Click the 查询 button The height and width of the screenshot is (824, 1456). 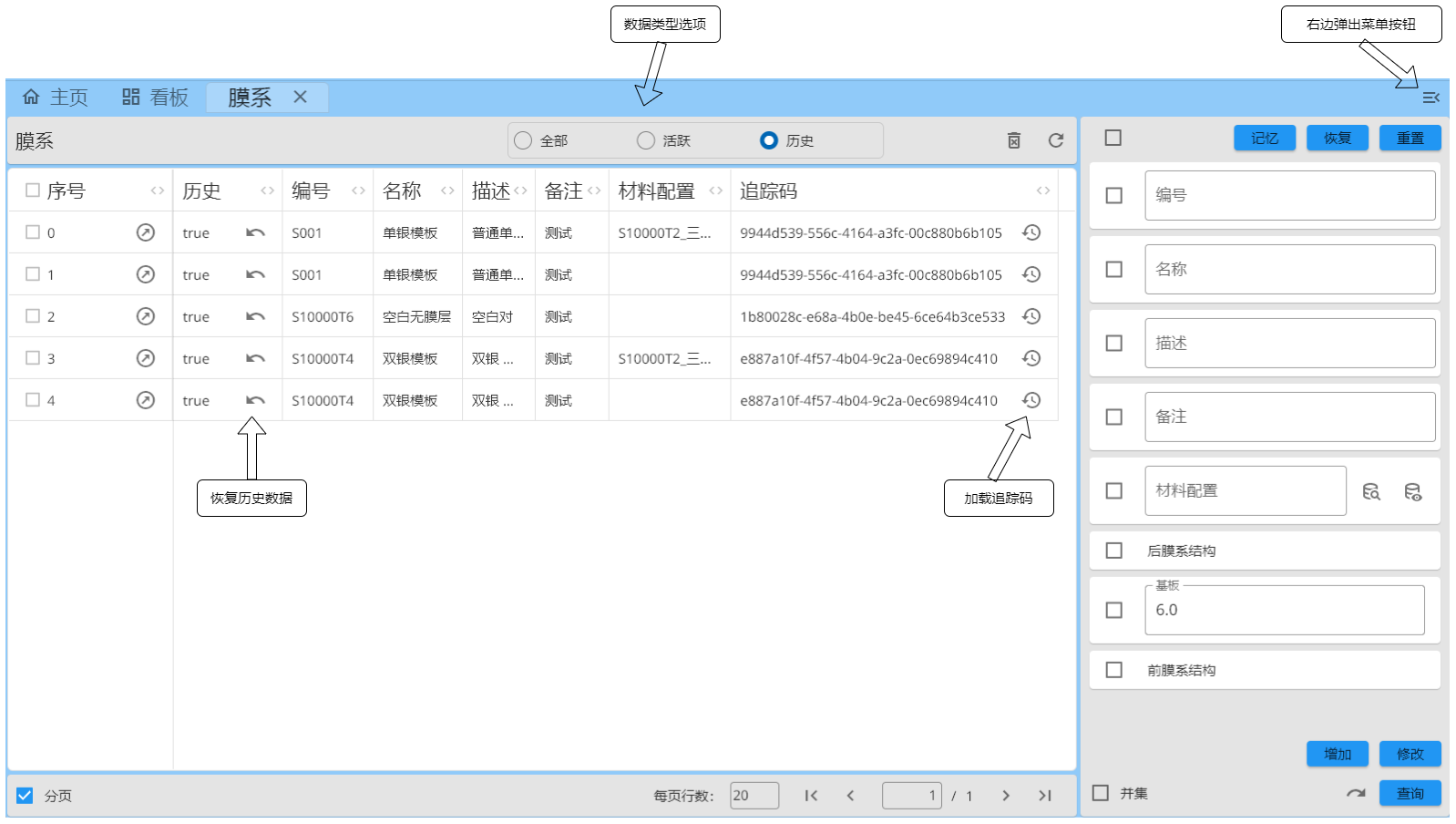click(1410, 793)
